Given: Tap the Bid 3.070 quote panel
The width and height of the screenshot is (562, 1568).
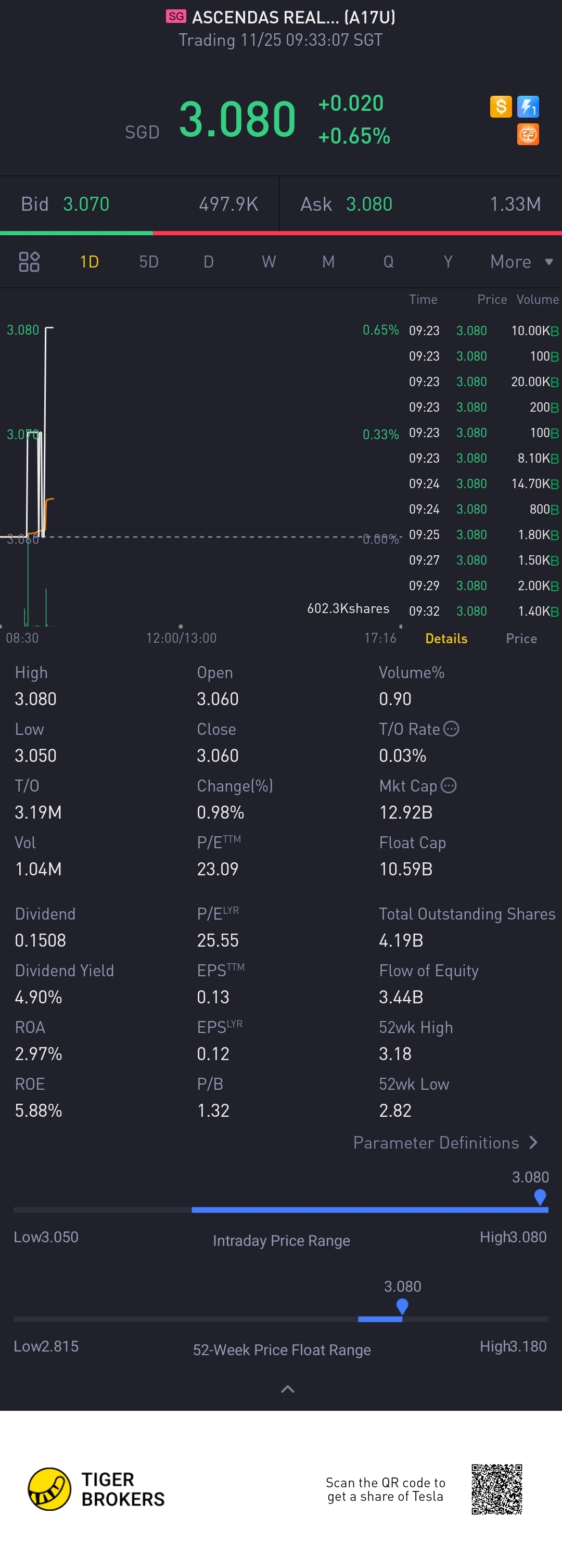Looking at the screenshot, I should coord(139,204).
